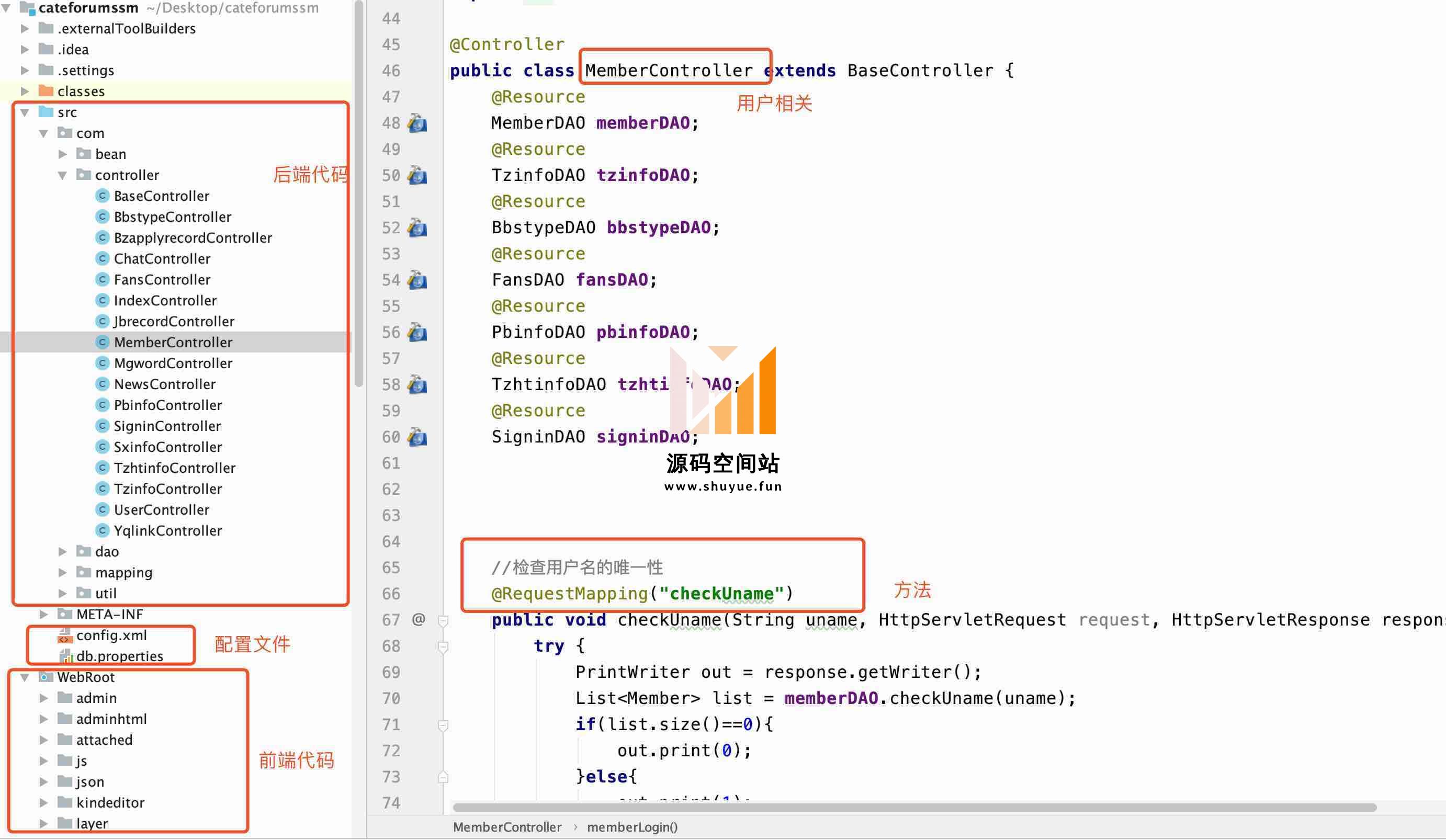Click the "checkUname" request mapping string
This screenshot has height=840, width=1446.
pyautogui.click(x=721, y=593)
